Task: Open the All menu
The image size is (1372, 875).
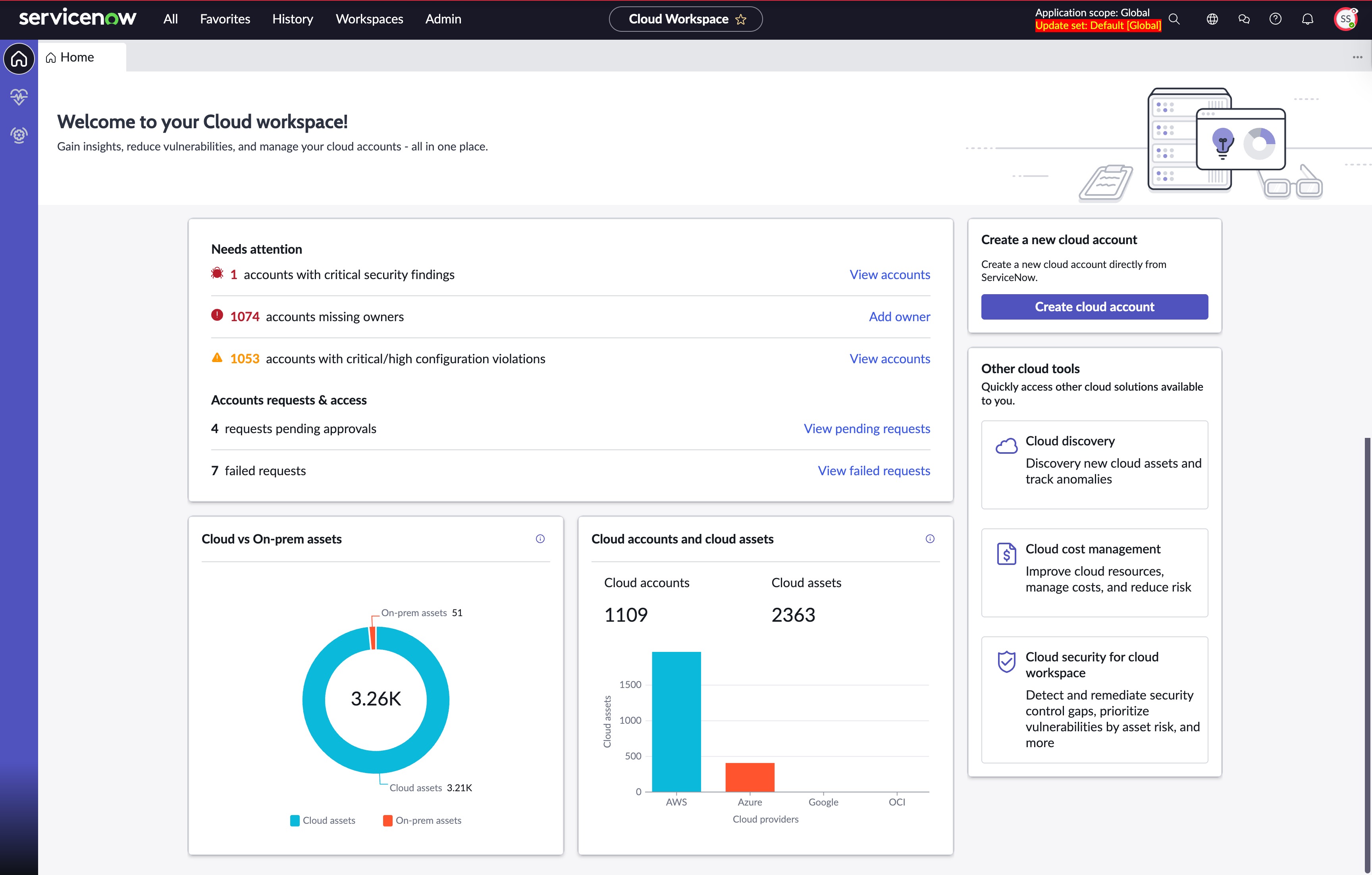Action: point(170,19)
